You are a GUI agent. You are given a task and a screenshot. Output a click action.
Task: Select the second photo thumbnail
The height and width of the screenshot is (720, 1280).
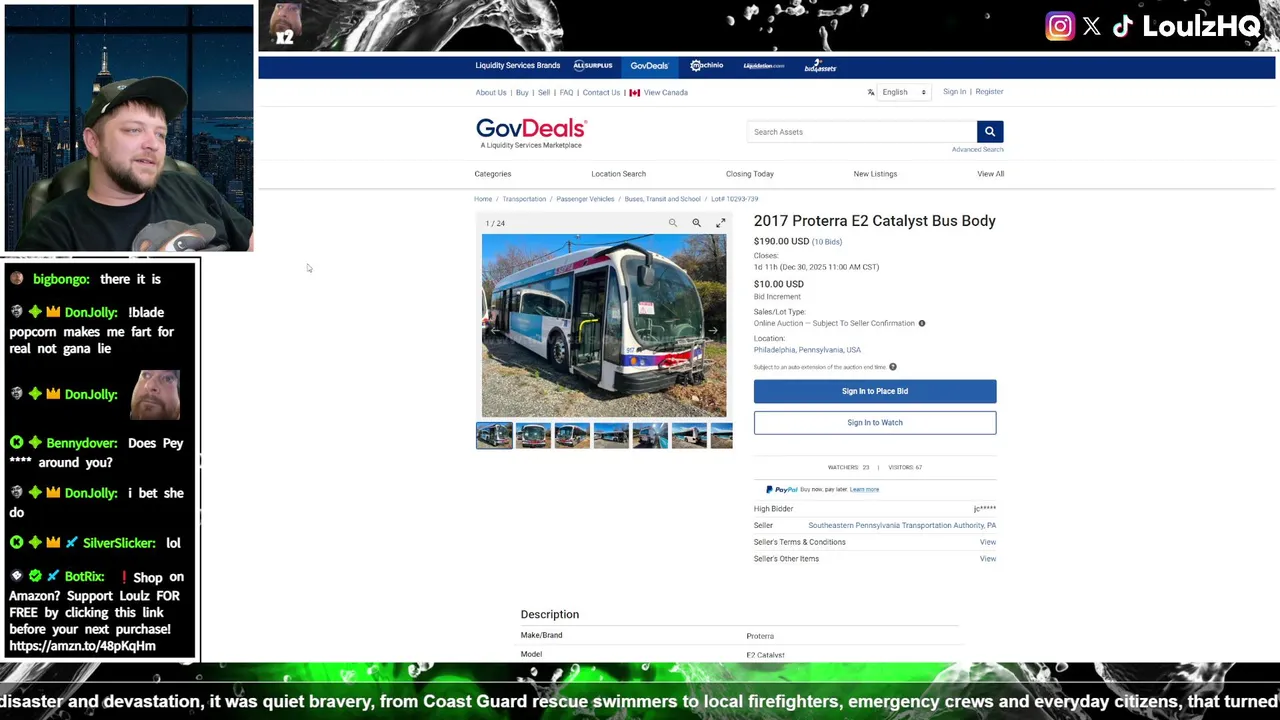point(533,435)
